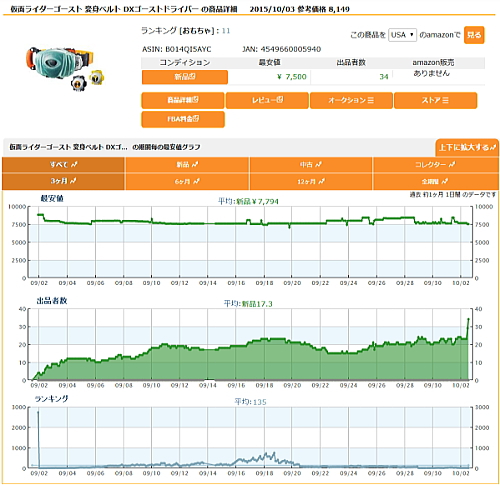
Task: Select the すべて graph tab
Action: pos(63,165)
